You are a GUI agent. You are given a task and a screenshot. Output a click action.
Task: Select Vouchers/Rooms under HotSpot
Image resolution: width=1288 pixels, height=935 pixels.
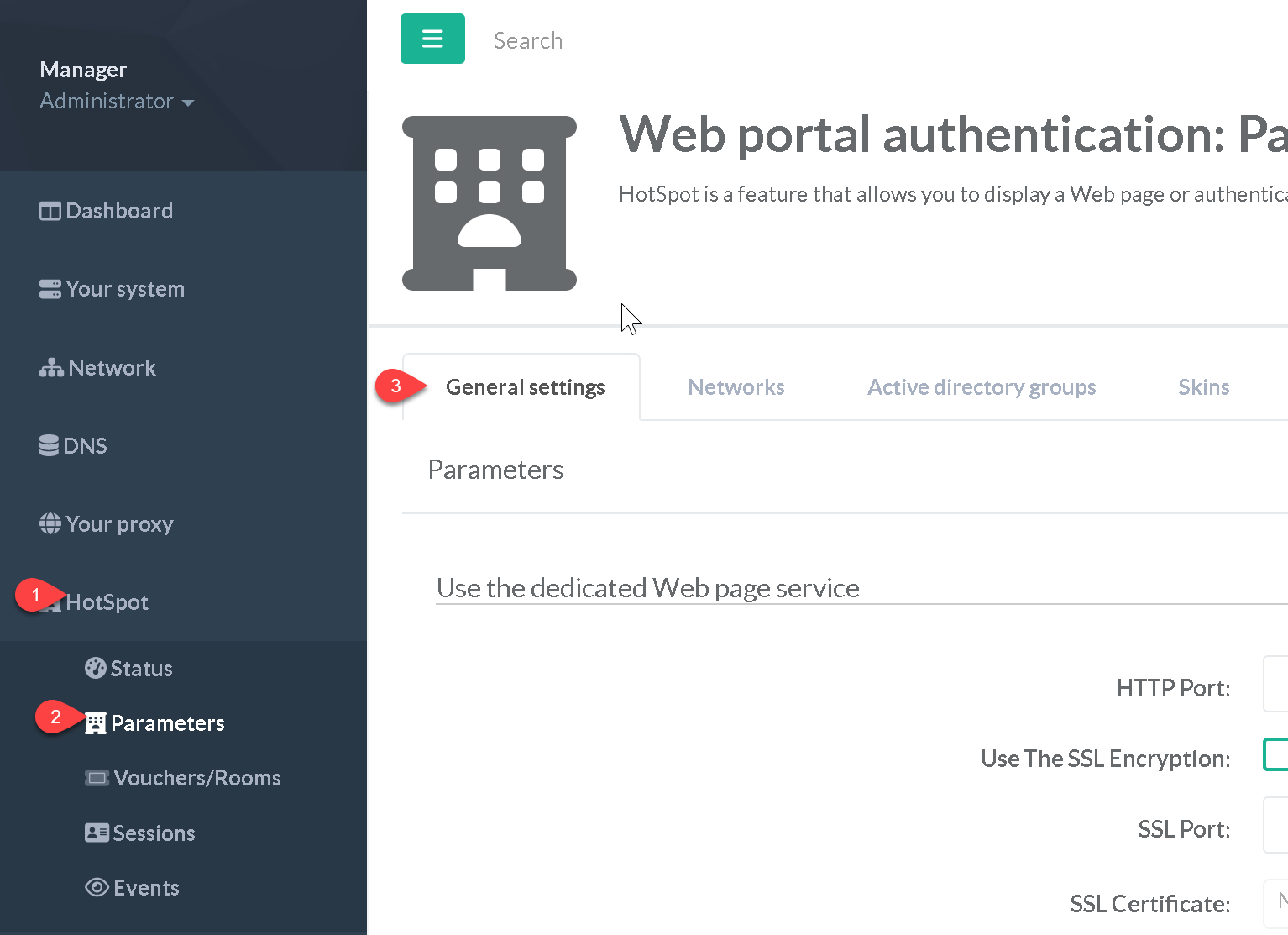coord(183,778)
